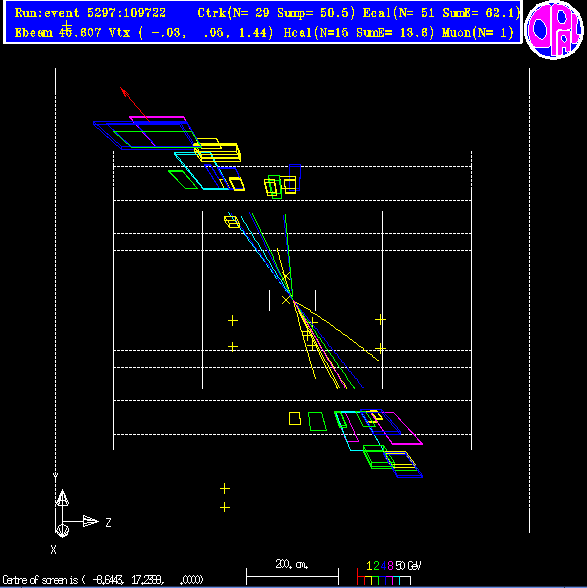The width and height of the screenshot is (587, 588).
Task: Pick the small green parallelogram beside yellow square
Action: point(317,422)
